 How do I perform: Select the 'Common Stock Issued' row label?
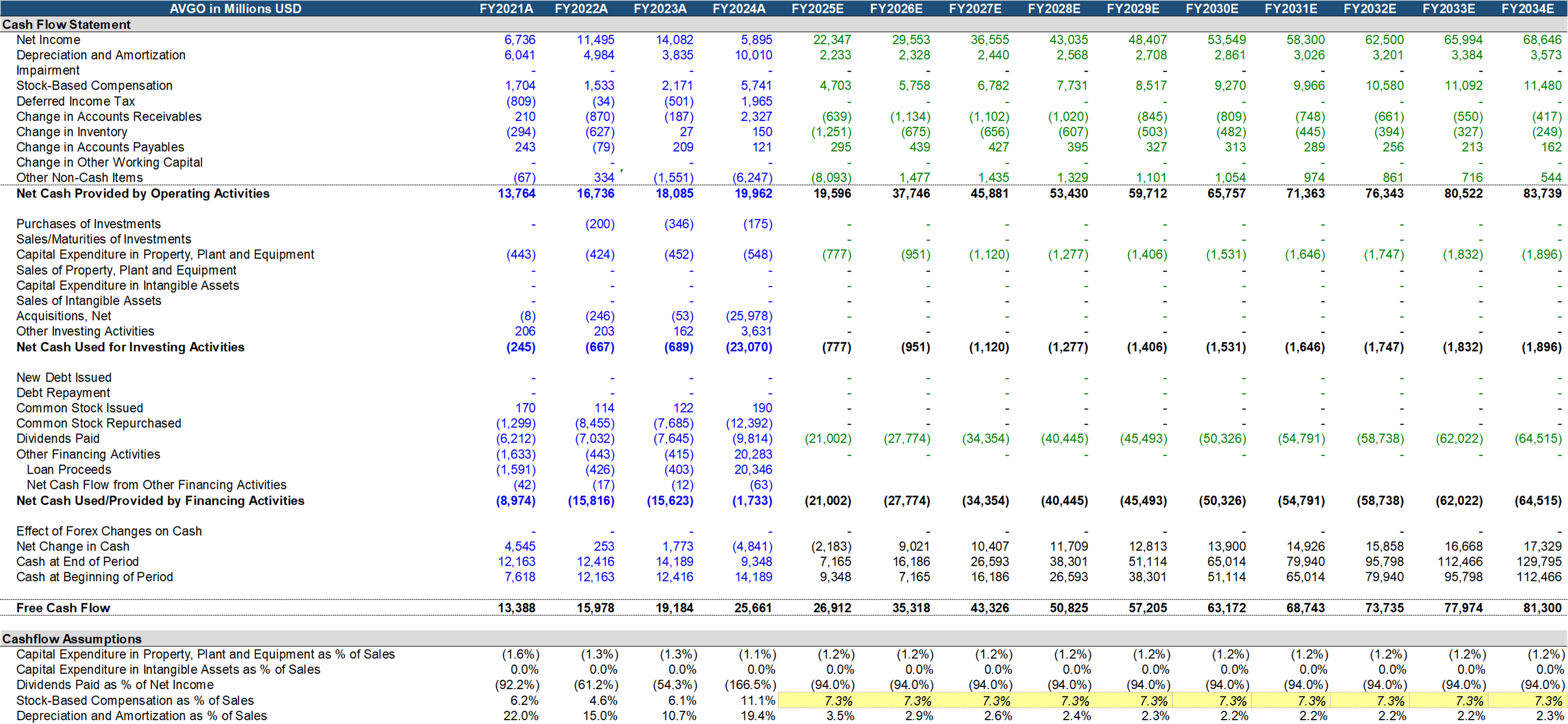[x=79, y=408]
